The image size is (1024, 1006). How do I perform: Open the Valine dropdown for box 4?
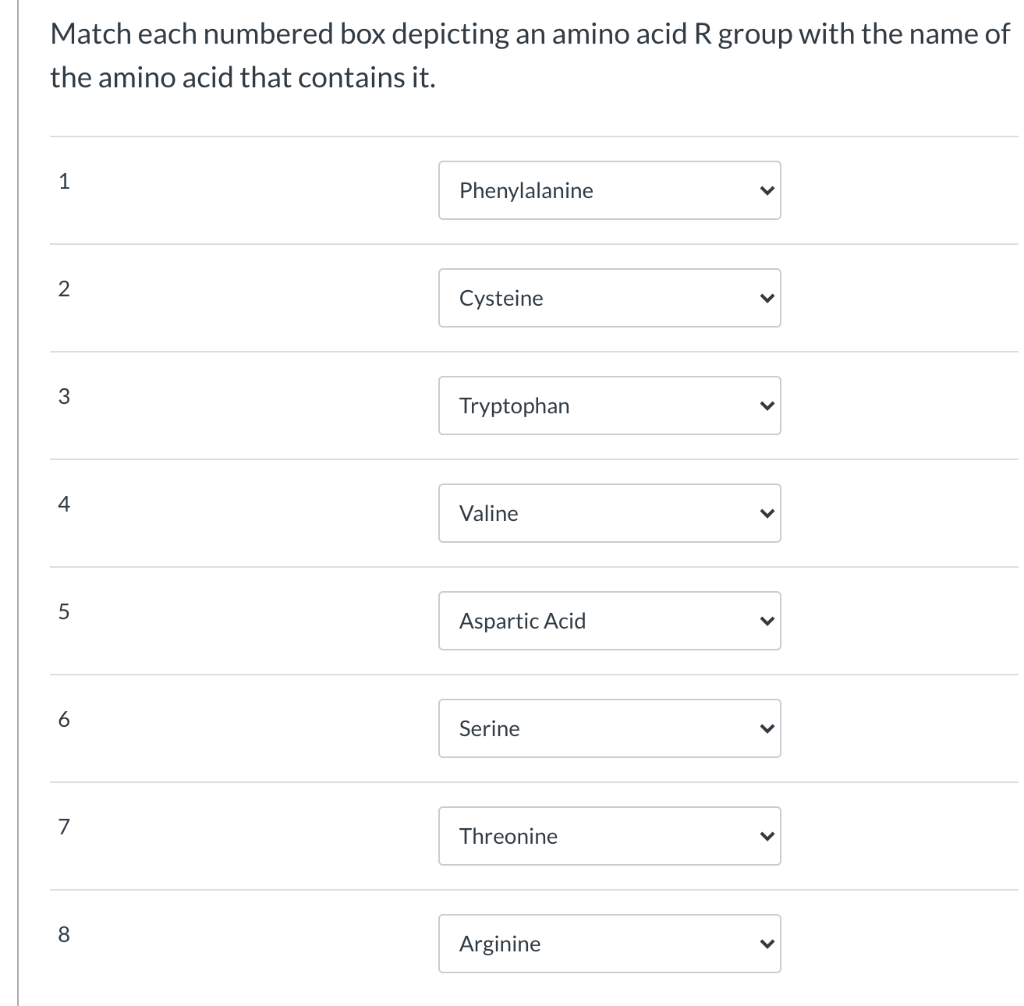[x=608, y=514]
